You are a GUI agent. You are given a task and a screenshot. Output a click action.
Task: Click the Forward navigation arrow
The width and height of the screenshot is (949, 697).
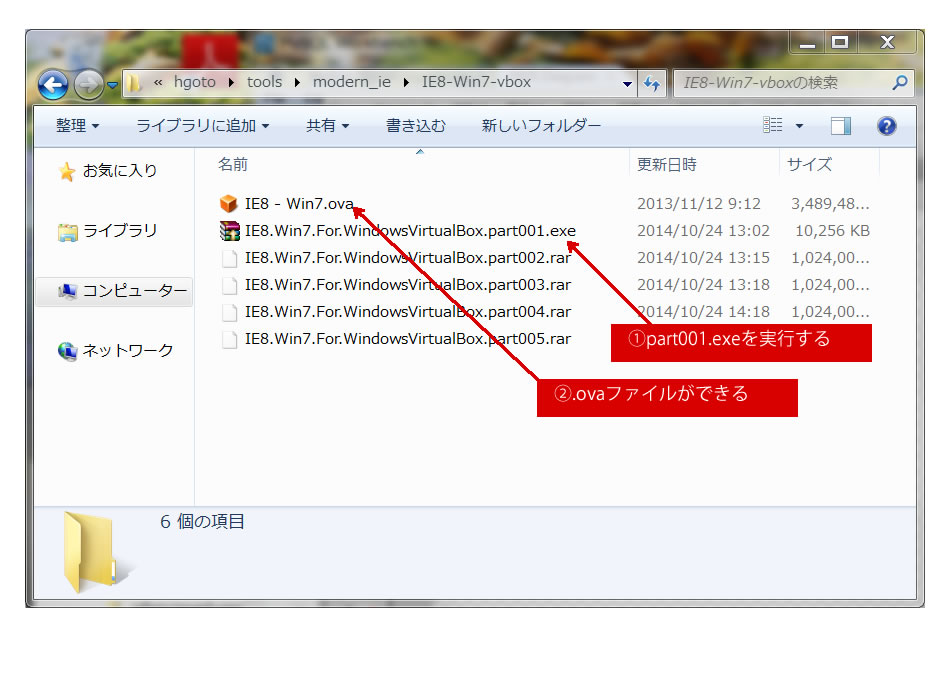pyautogui.click(x=88, y=85)
